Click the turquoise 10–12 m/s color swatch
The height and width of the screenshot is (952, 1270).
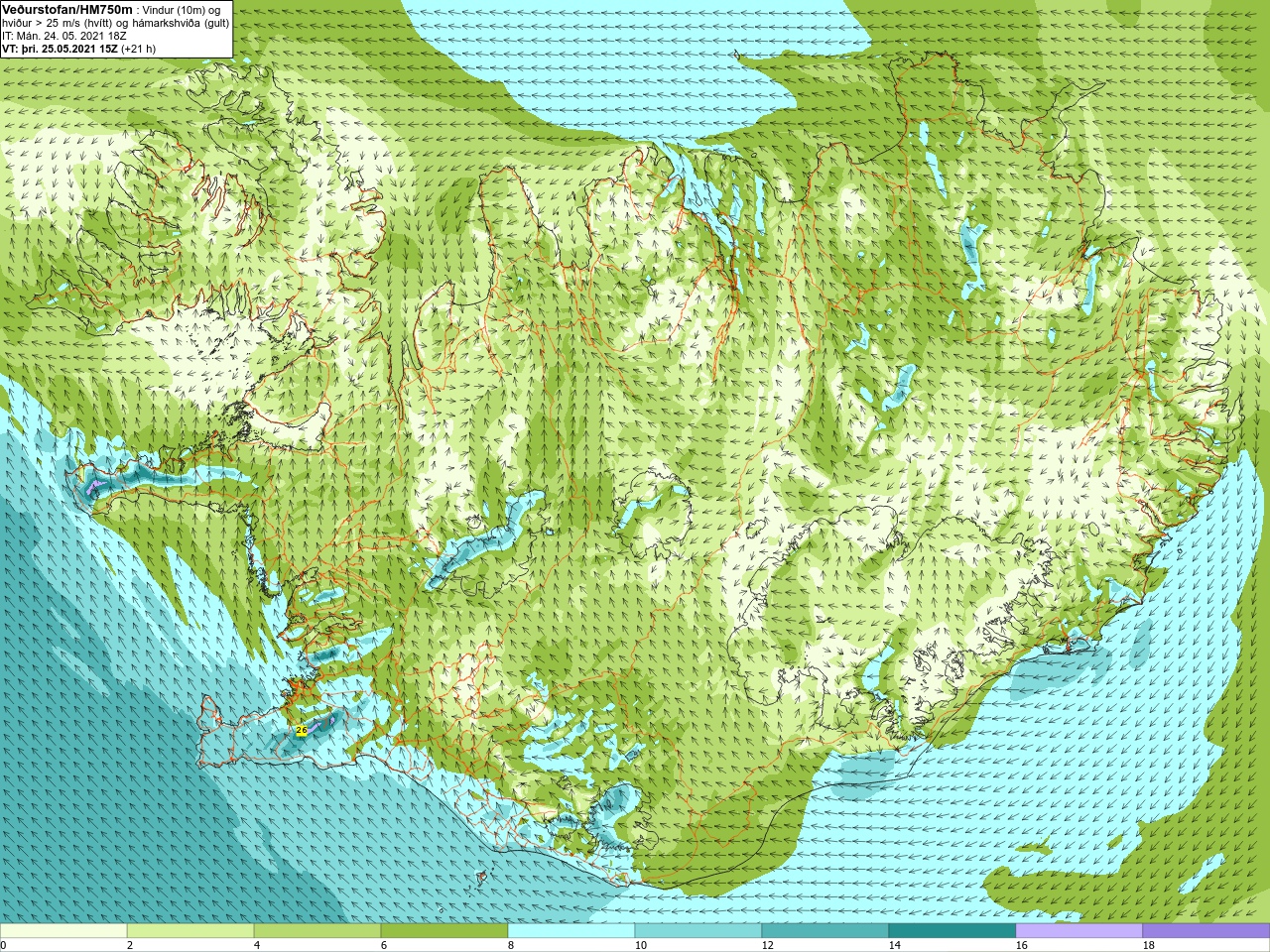(698, 931)
